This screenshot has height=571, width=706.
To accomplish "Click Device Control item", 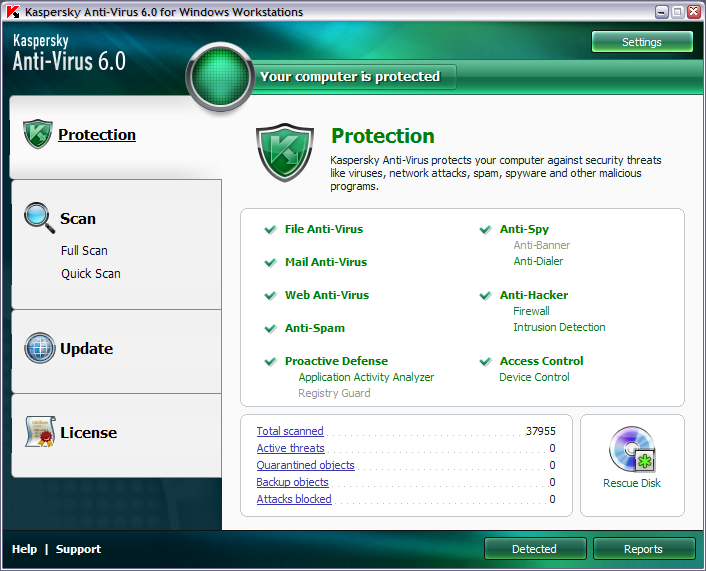I will click(534, 377).
